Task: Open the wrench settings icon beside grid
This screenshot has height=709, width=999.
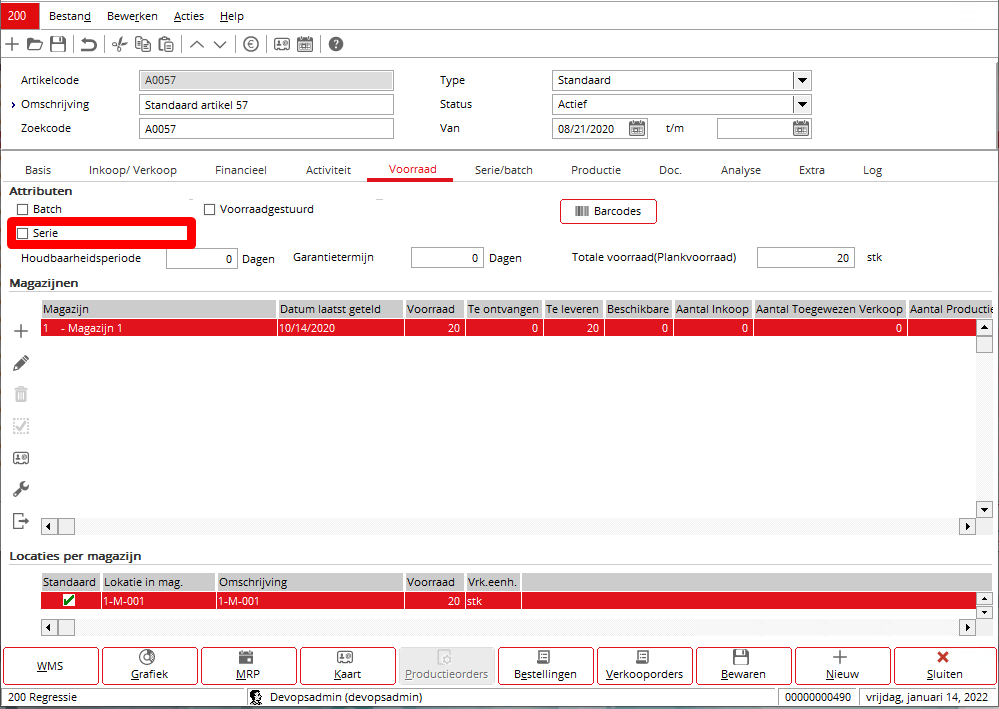Action: (20, 489)
